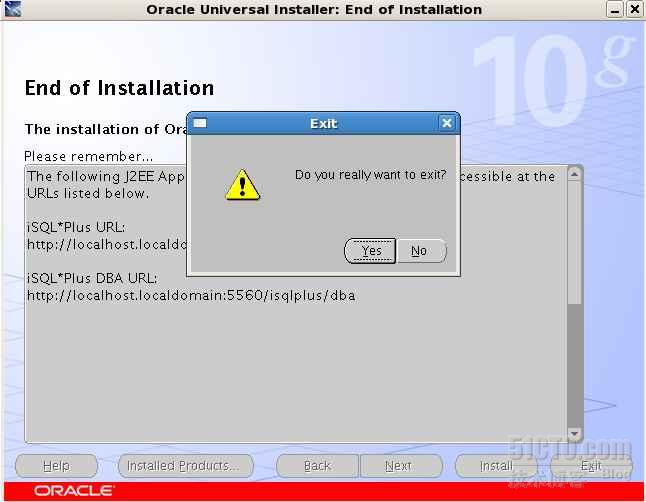This screenshot has height=502, width=646.
Task: Click the scroll up arrow in the notes pane
Action: pyautogui.click(x=574, y=175)
